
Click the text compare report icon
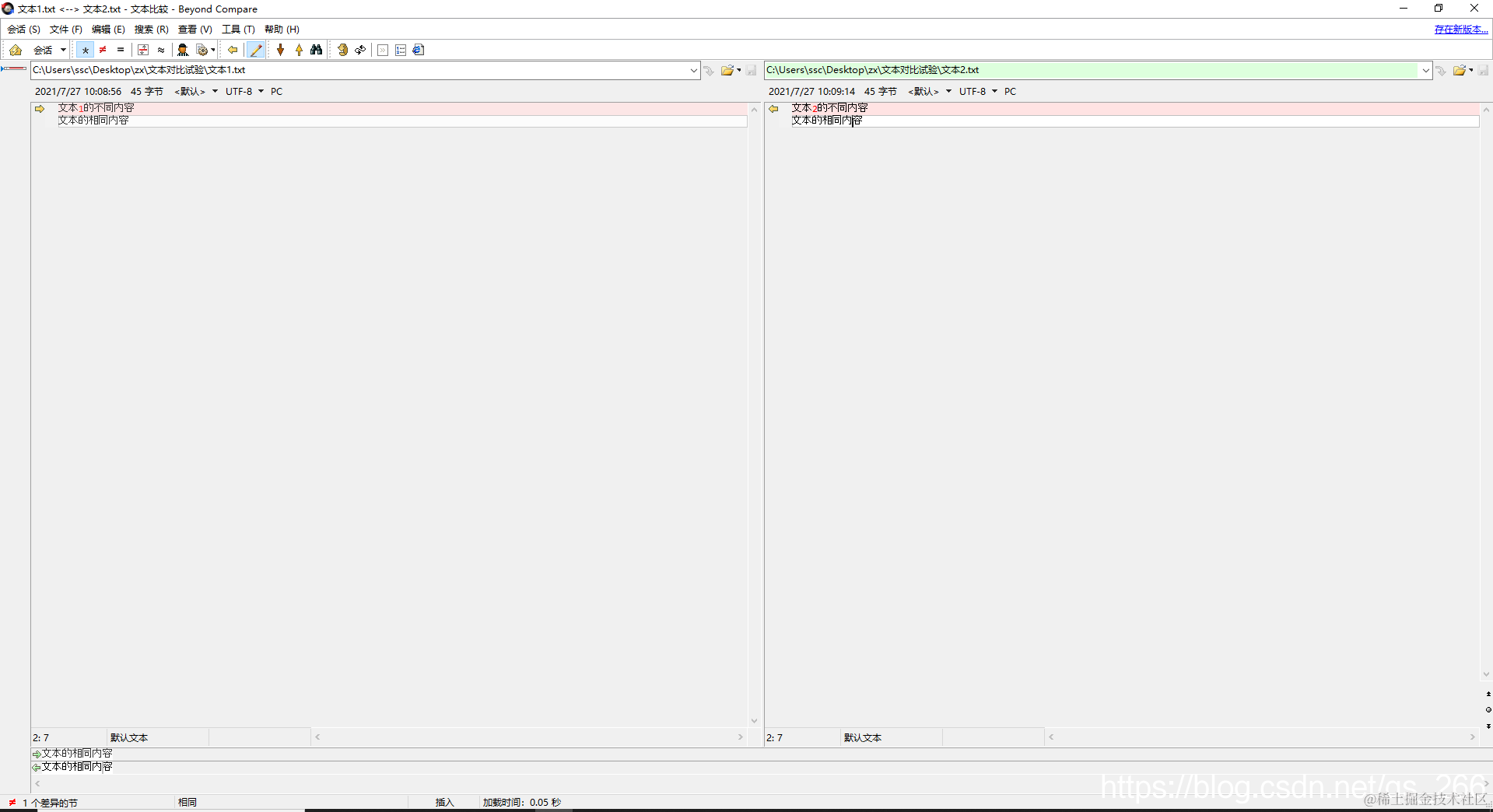click(x=419, y=50)
